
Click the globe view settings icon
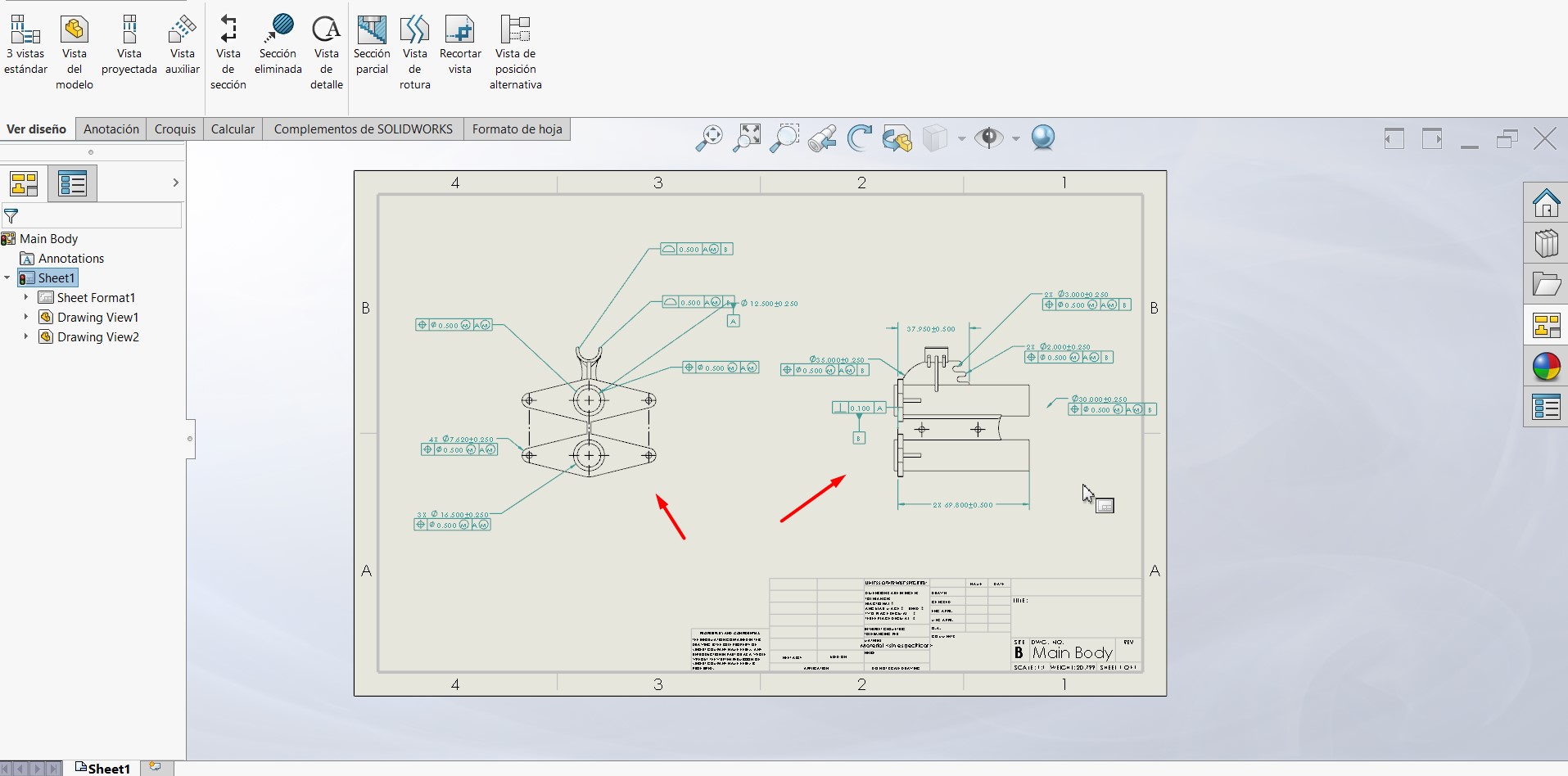pyautogui.click(x=1043, y=138)
